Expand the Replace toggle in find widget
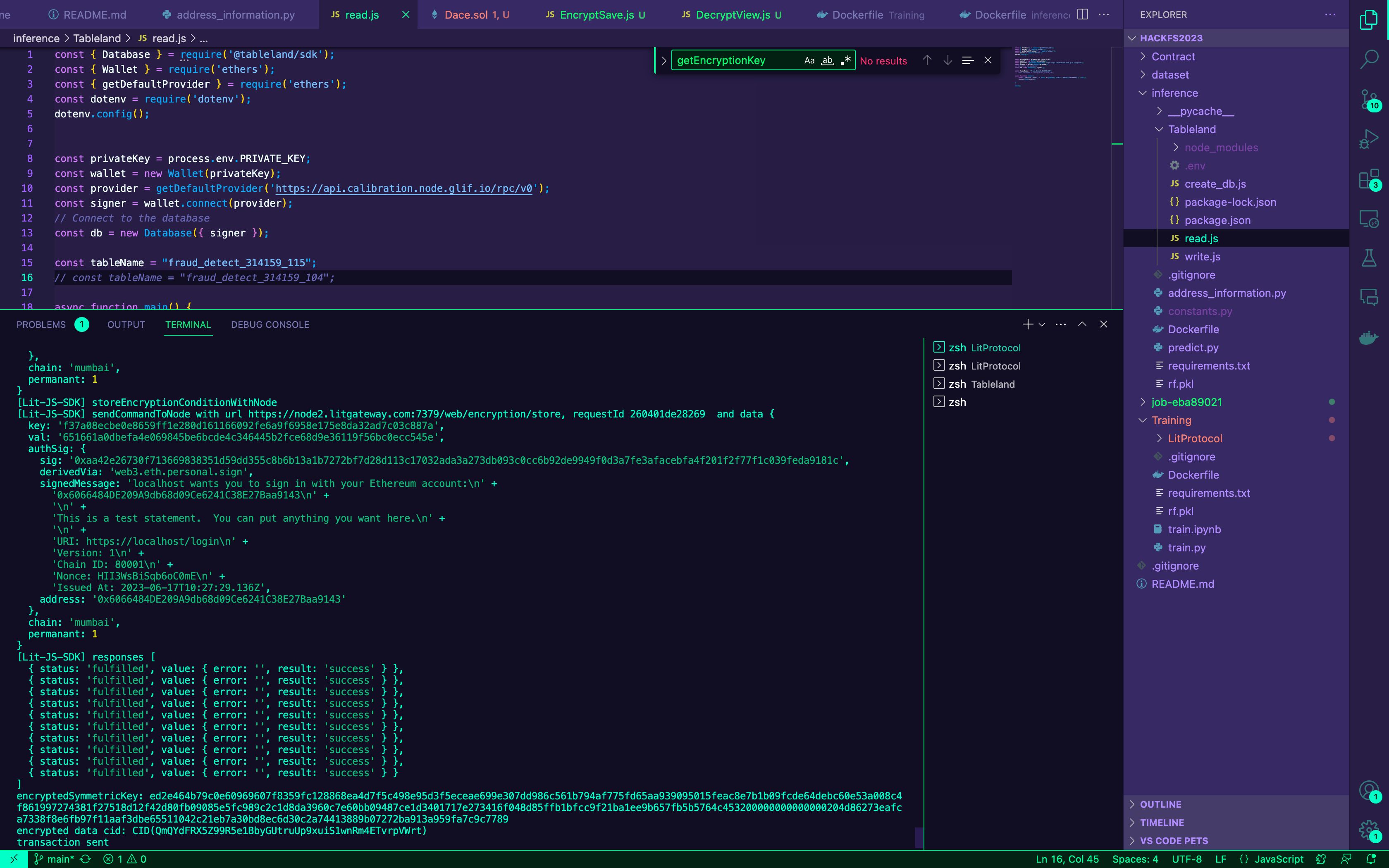1389x868 pixels. click(663, 60)
